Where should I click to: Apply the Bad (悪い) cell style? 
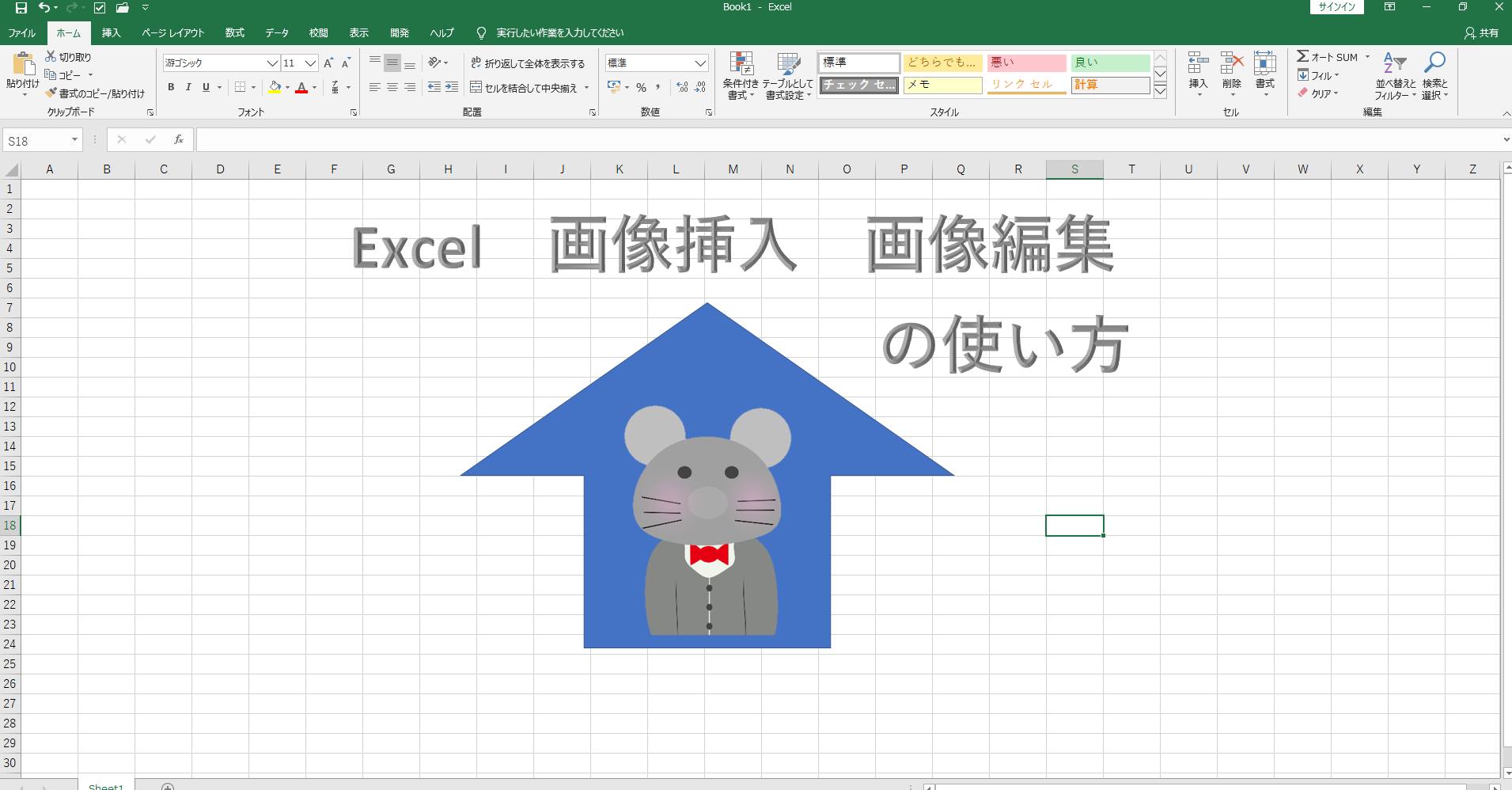pyautogui.click(x=1026, y=63)
